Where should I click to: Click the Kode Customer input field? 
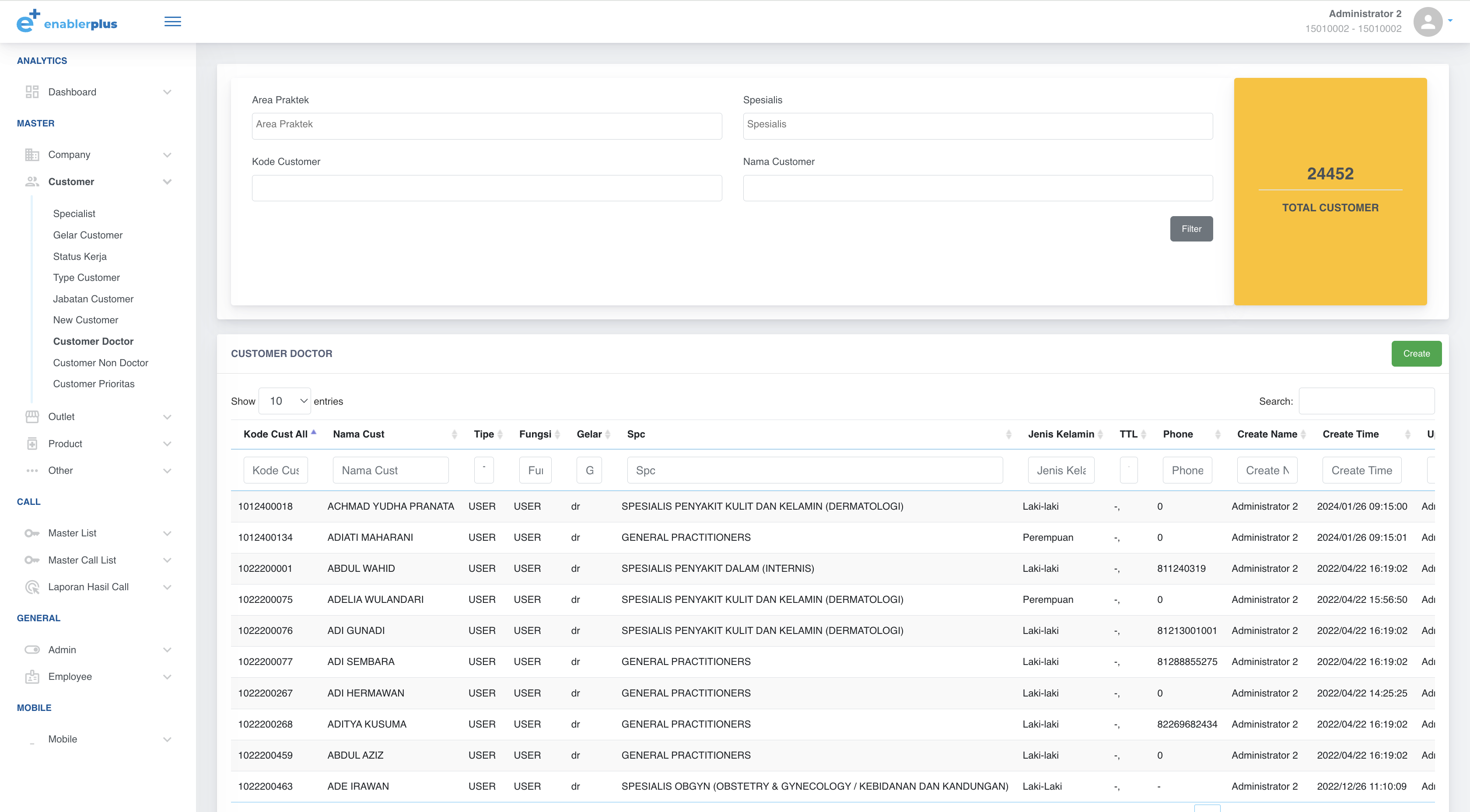(x=487, y=188)
